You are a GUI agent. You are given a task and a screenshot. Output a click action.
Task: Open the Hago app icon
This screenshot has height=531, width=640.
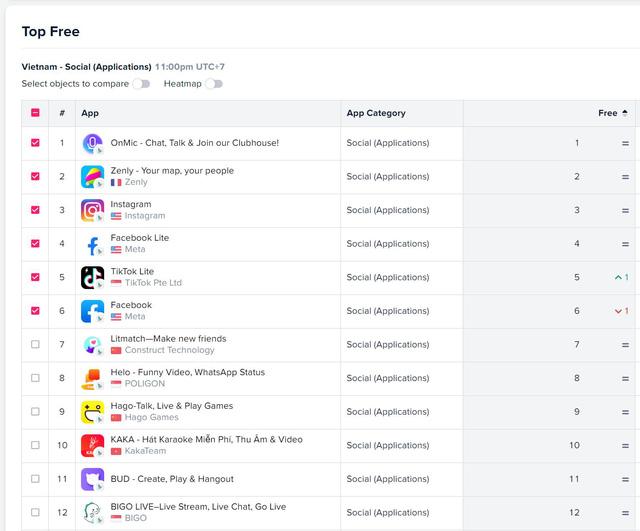[92, 412]
